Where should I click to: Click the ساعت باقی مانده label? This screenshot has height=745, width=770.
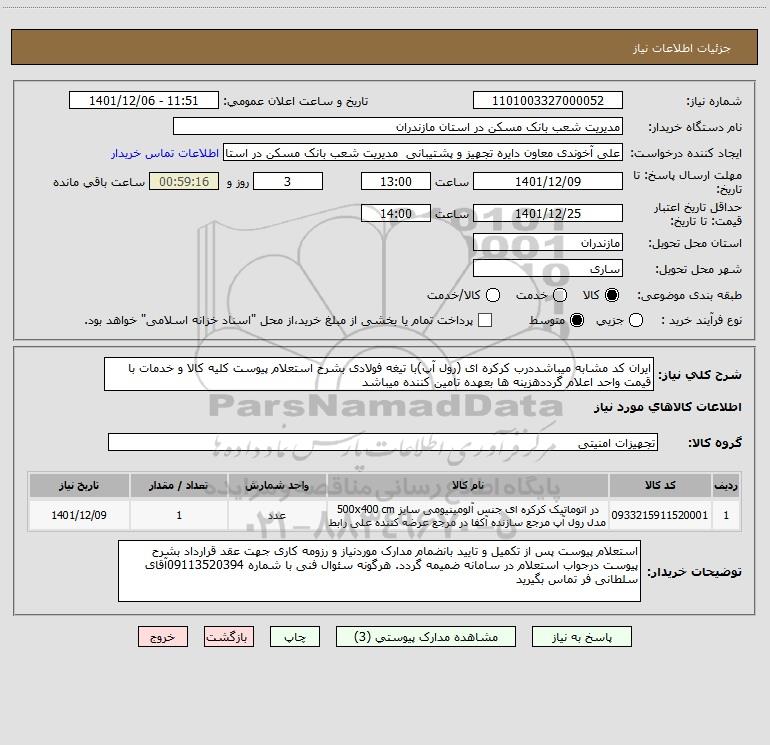[99, 182]
